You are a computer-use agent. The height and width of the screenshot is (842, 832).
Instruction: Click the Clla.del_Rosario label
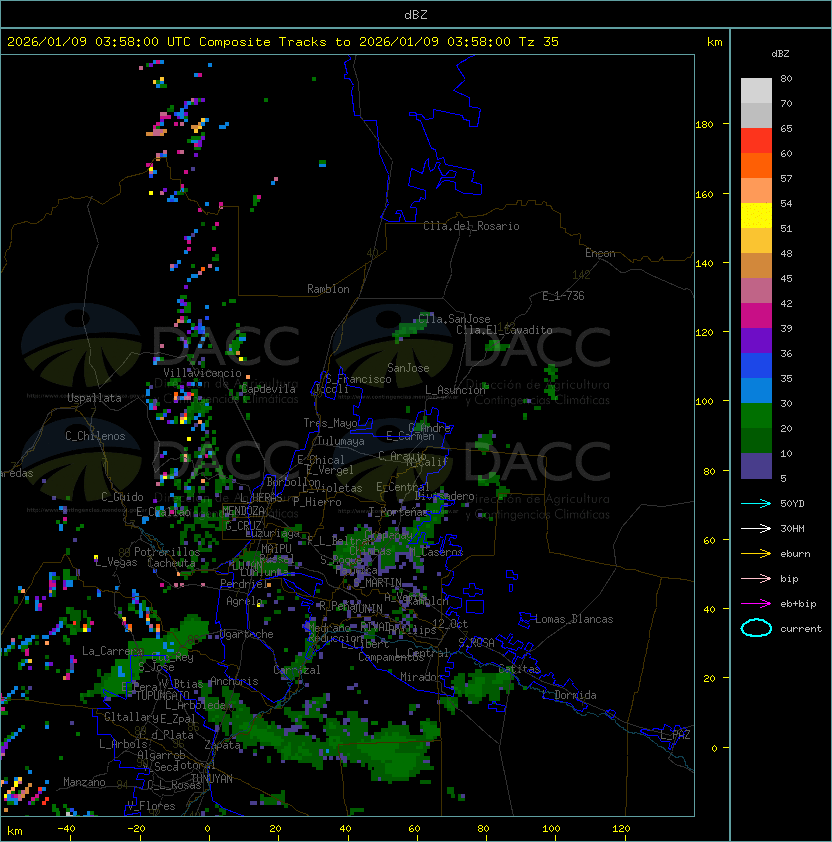pyautogui.click(x=471, y=226)
